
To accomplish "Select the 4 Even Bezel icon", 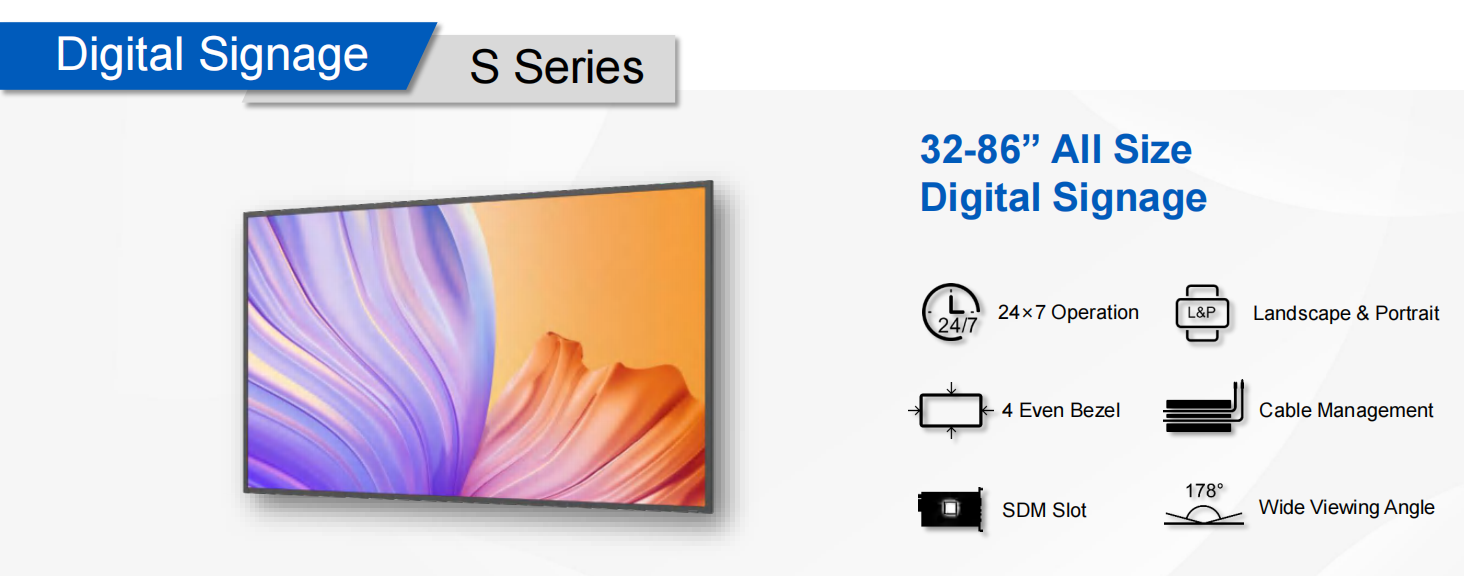I will (x=952, y=410).
